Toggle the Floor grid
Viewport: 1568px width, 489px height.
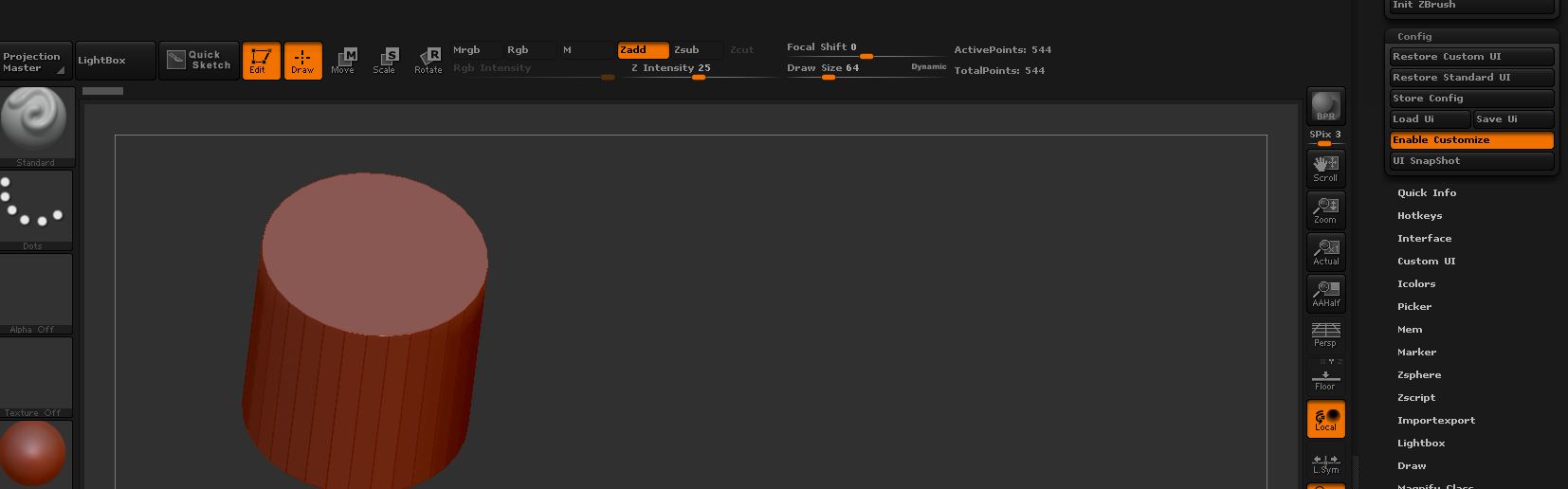[x=1325, y=375]
